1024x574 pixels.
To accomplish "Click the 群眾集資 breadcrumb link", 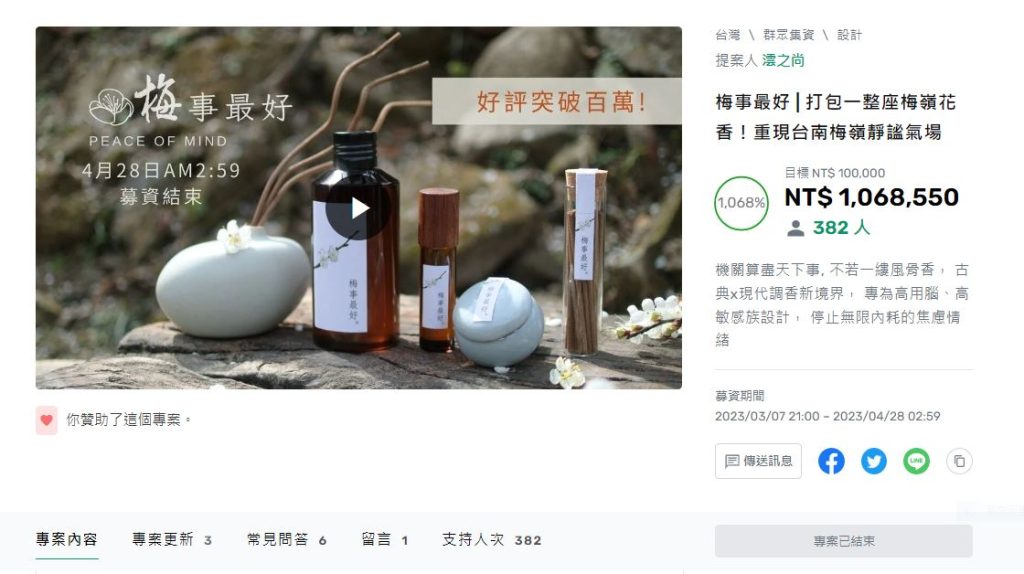I will pos(788,35).
